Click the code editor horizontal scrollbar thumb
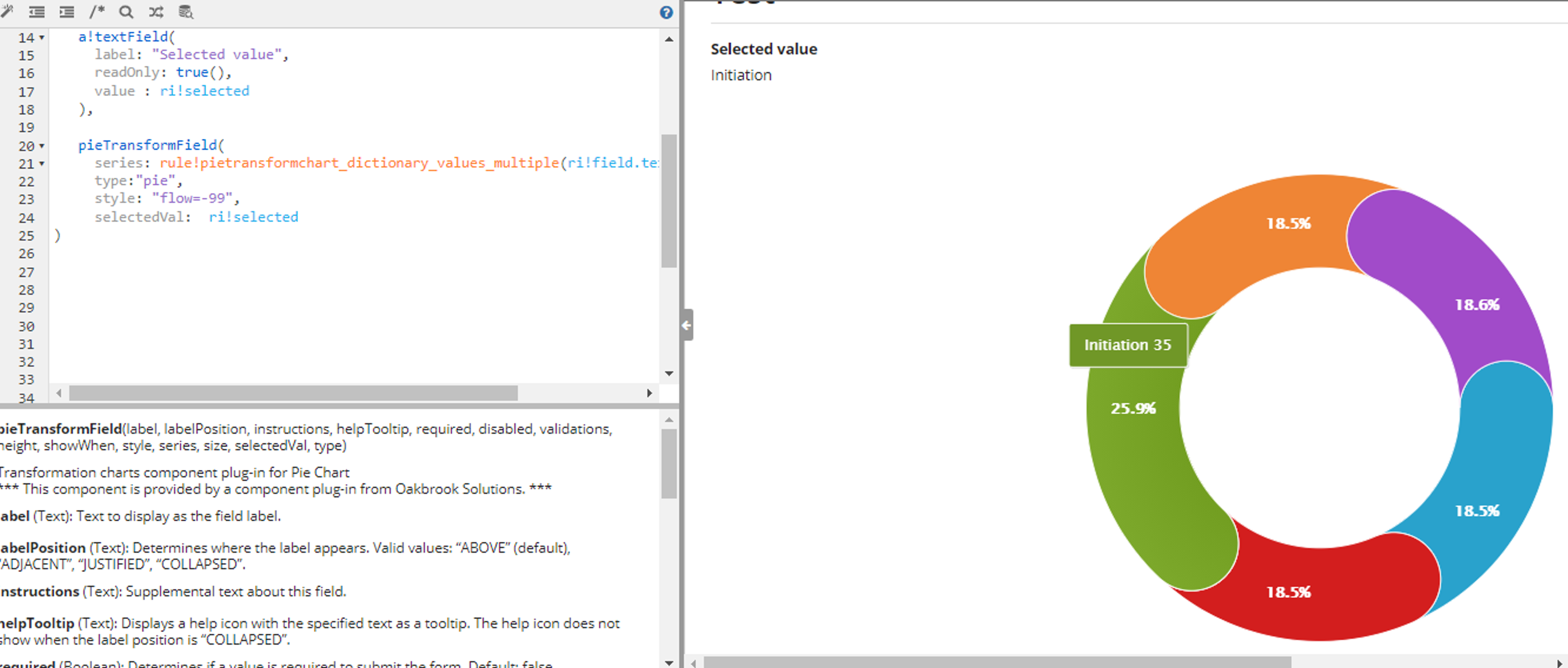This screenshot has width=1568, height=668. [x=294, y=393]
